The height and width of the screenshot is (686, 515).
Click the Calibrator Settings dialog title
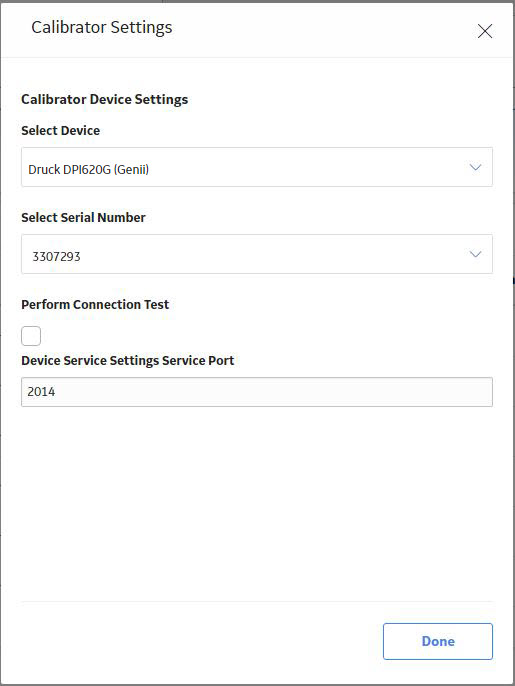(x=102, y=28)
